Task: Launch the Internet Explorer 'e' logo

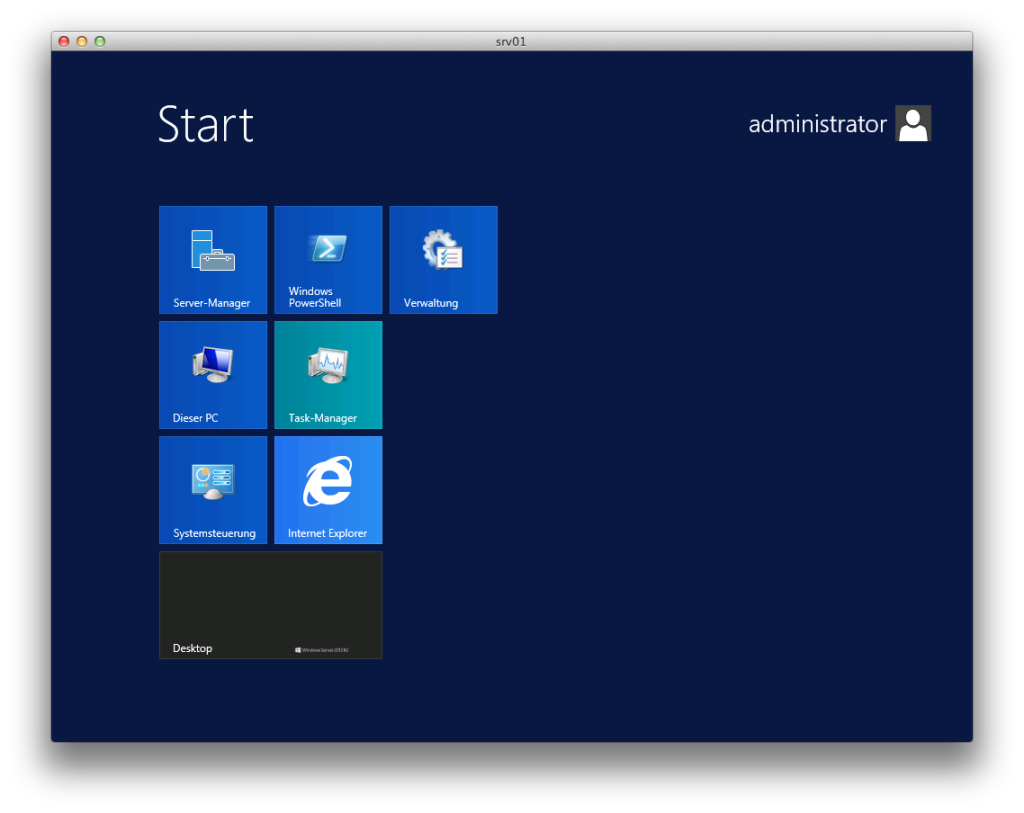Action: click(327, 481)
